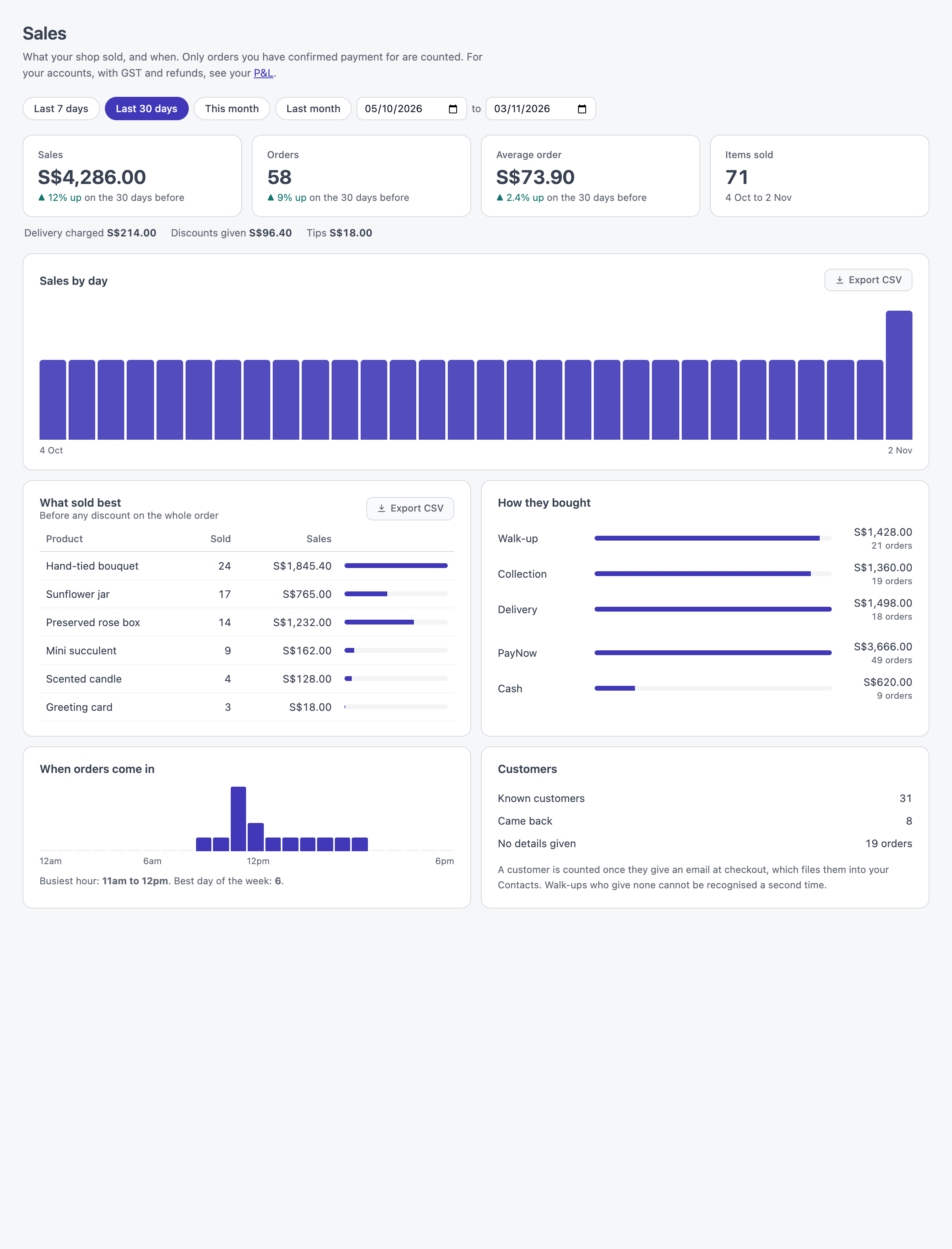The height and width of the screenshot is (1249, 952).
Task: Switch to This month range
Action: click(x=232, y=109)
